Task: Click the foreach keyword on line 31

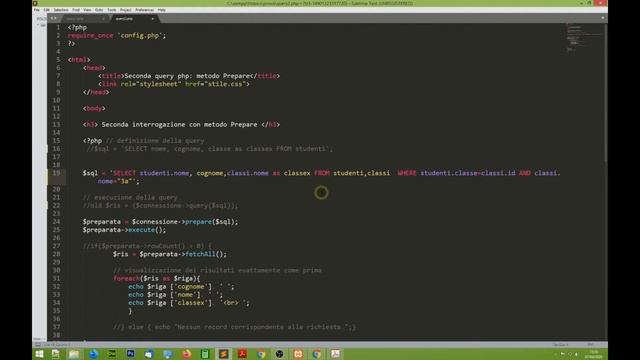Action: pyautogui.click(x=127, y=278)
